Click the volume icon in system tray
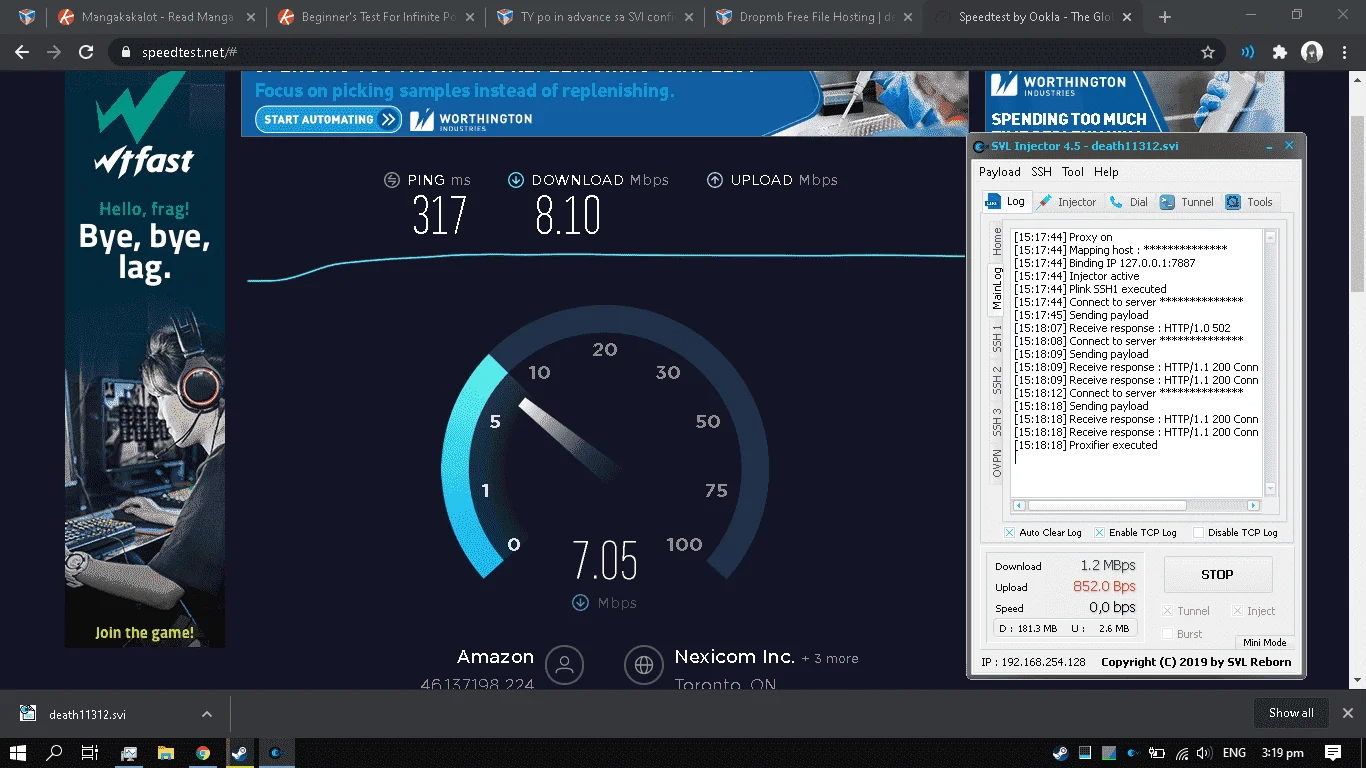This screenshot has height=768, width=1366. click(x=1205, y=752)
